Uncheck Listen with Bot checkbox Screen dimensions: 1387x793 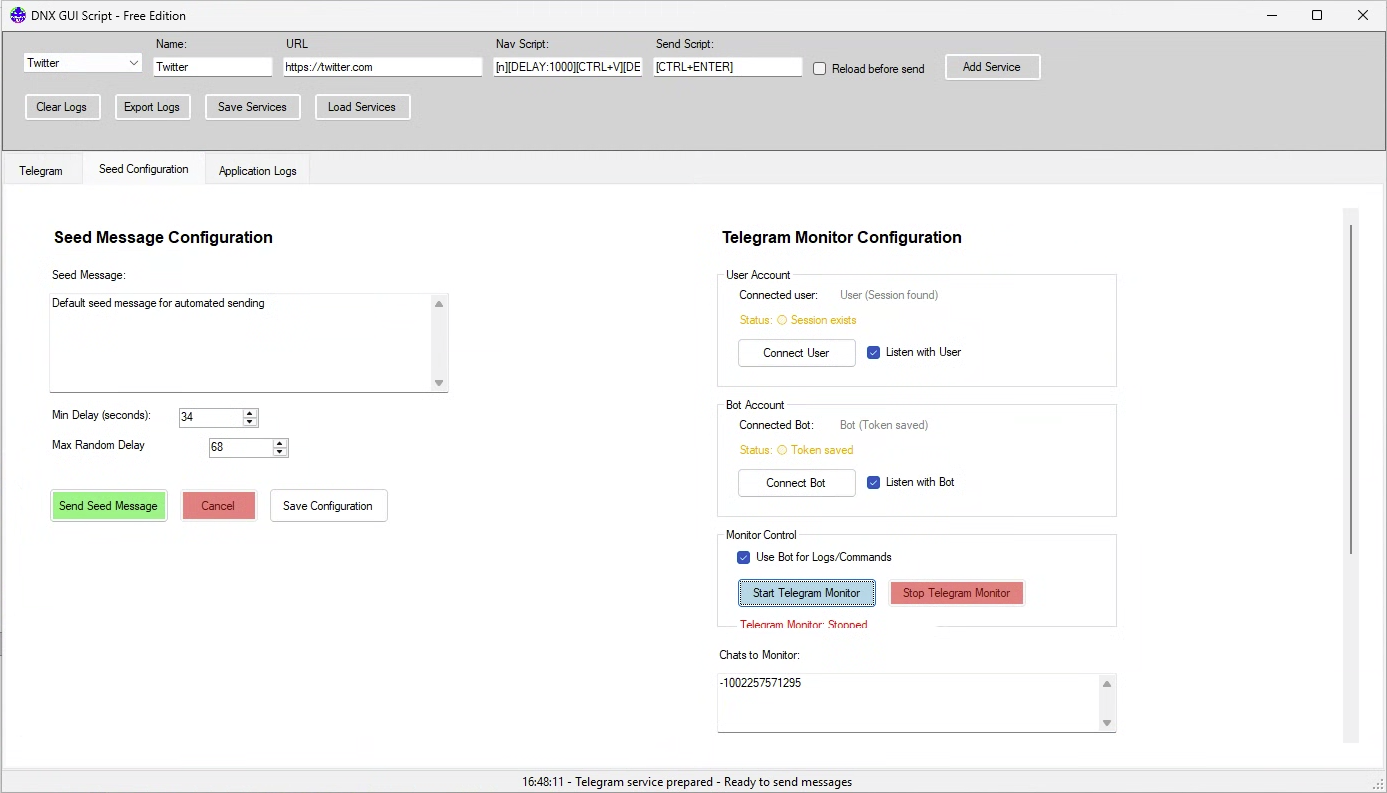pyautogui.click(x=873, y=482)
